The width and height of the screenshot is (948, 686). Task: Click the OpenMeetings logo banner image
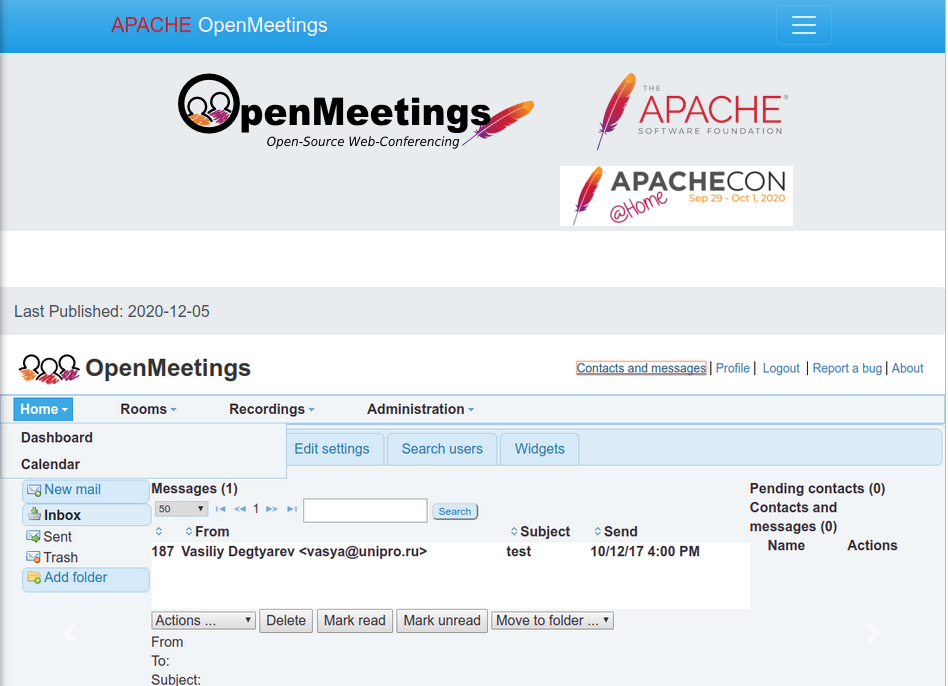tap(356, 112)
